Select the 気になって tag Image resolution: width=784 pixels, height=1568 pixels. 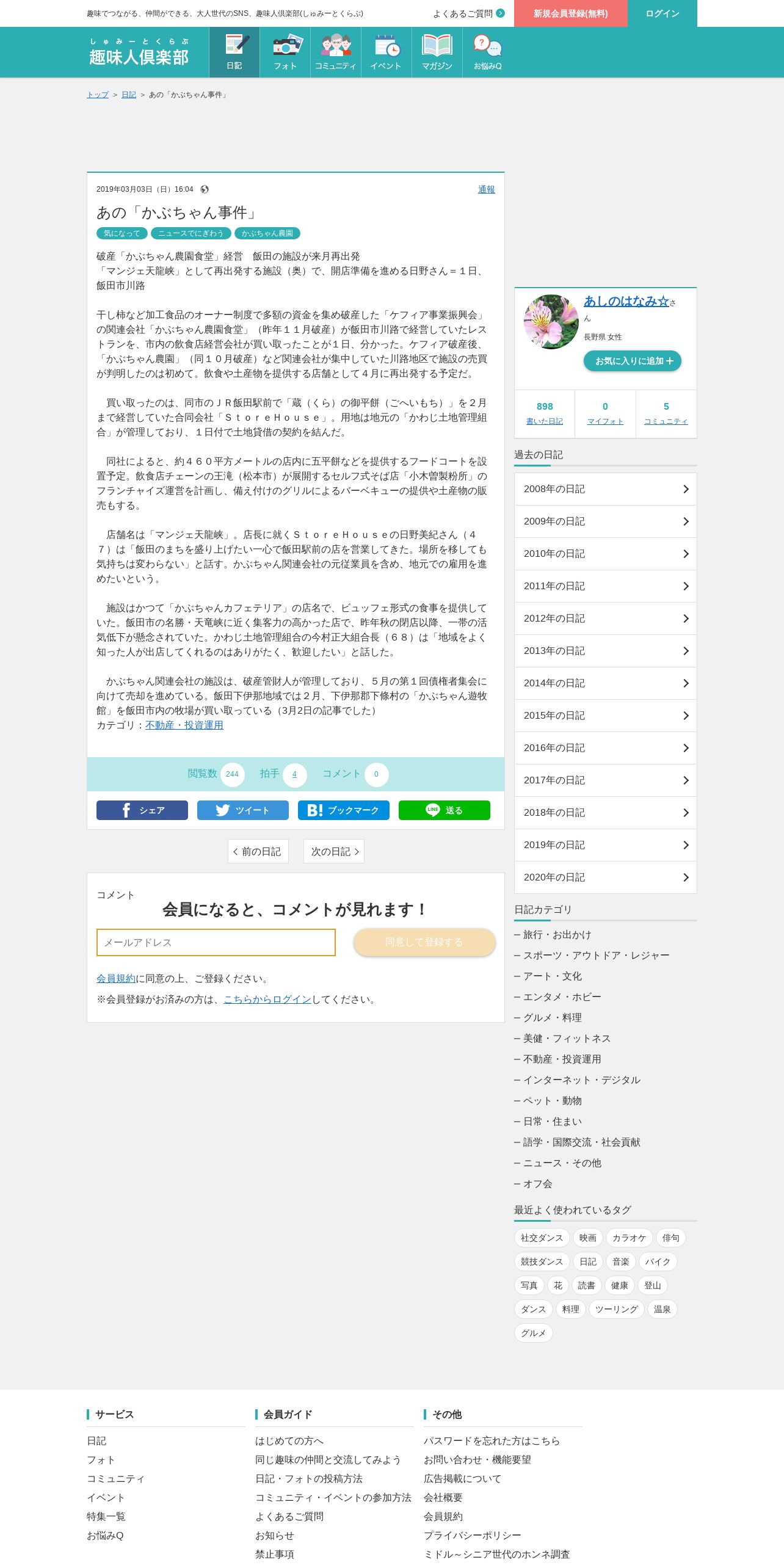click(x=122, y=233)
